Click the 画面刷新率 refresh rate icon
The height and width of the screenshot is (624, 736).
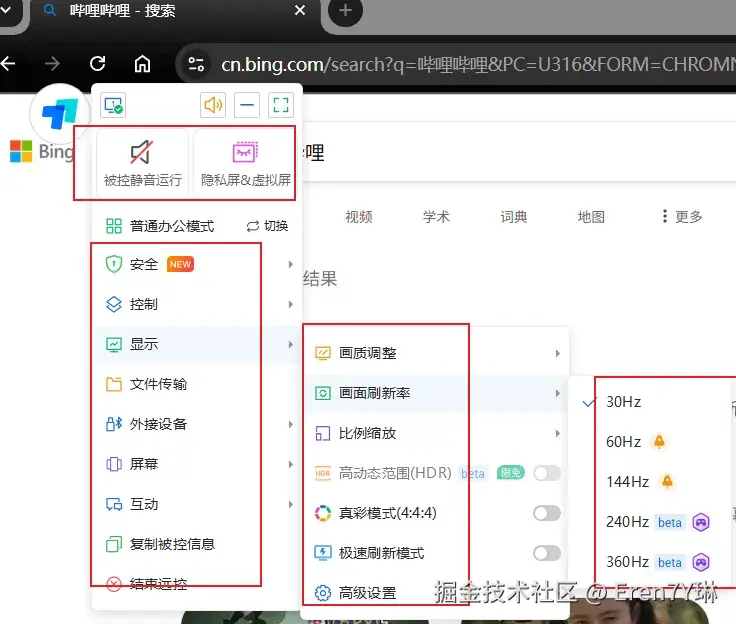tap(323, 393)
